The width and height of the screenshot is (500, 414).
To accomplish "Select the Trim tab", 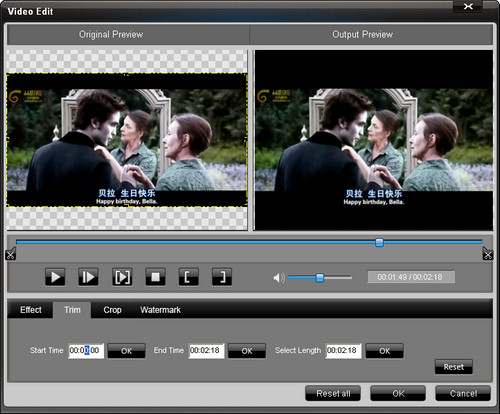I will pos(72,310).
